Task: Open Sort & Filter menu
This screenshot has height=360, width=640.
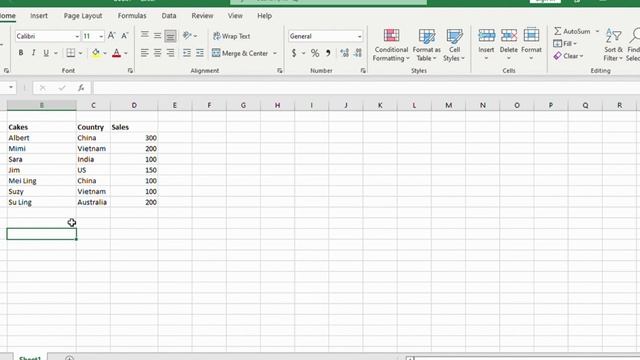Action: (613, 45)
